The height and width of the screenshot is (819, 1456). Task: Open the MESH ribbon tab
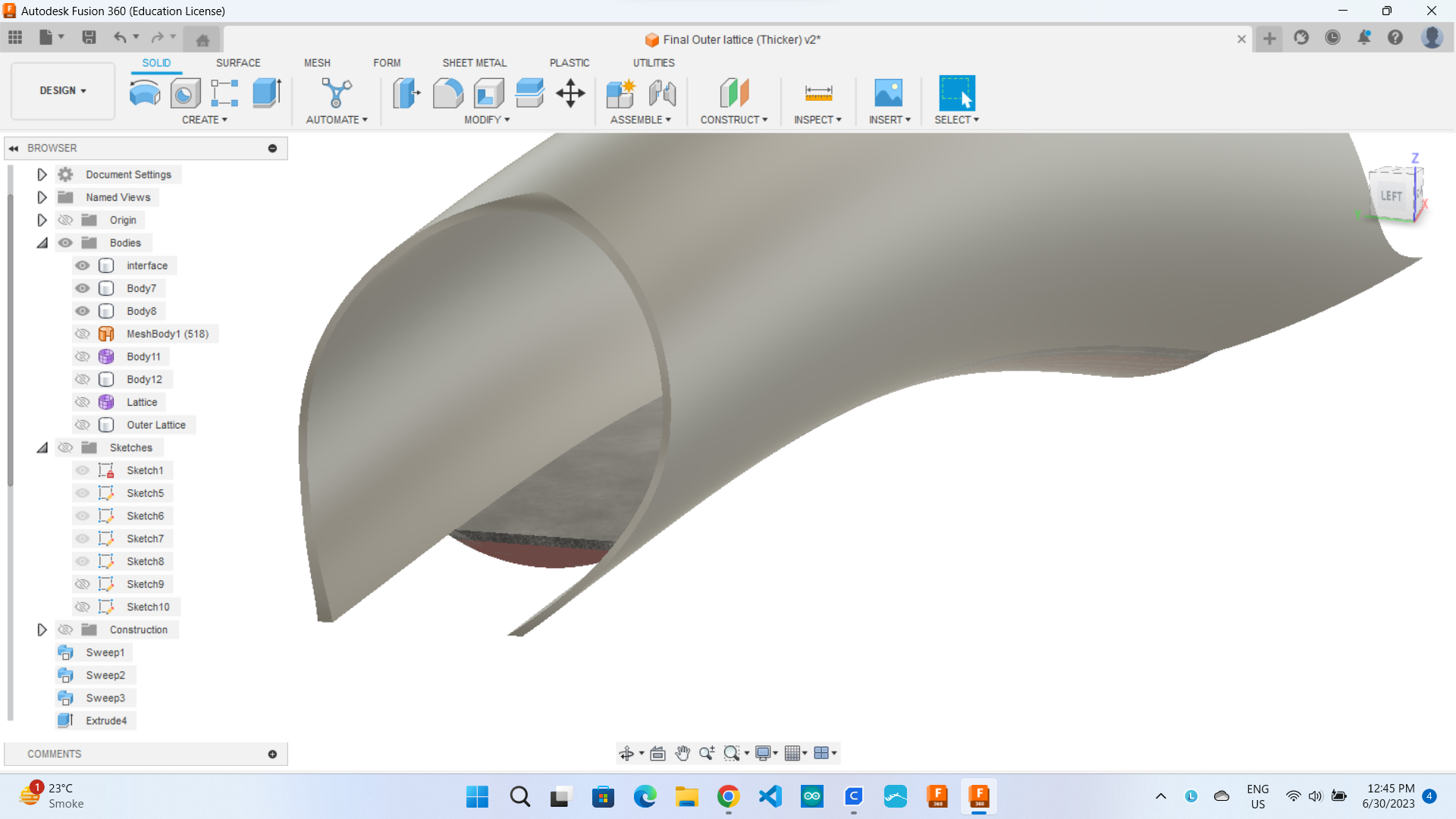317,63
